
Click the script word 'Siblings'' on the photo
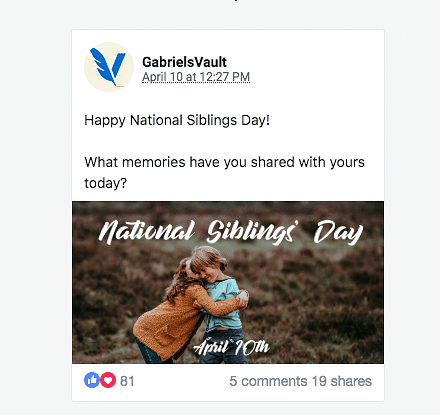click(252, 232)
